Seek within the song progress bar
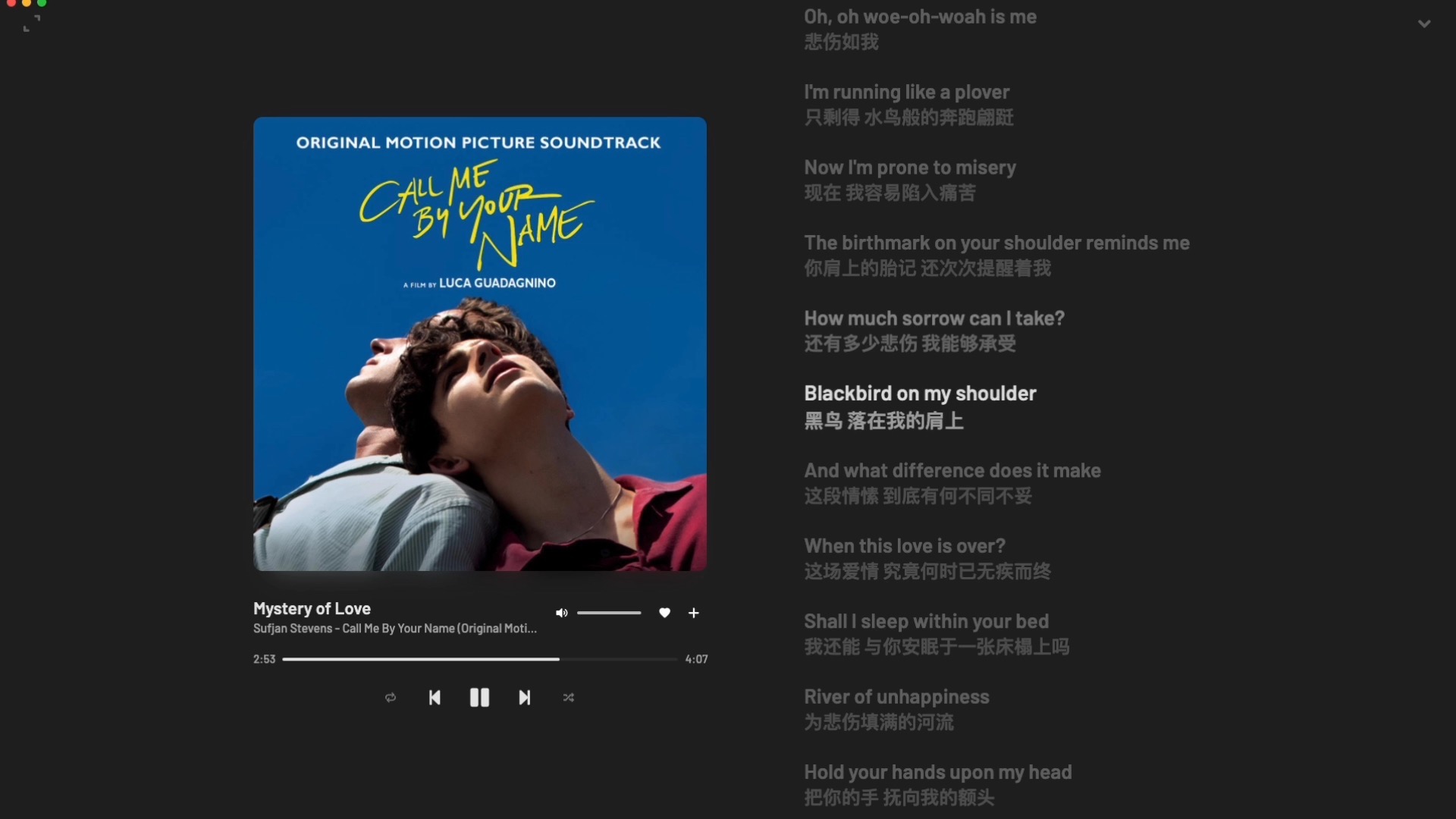 [x=479, y=659]
